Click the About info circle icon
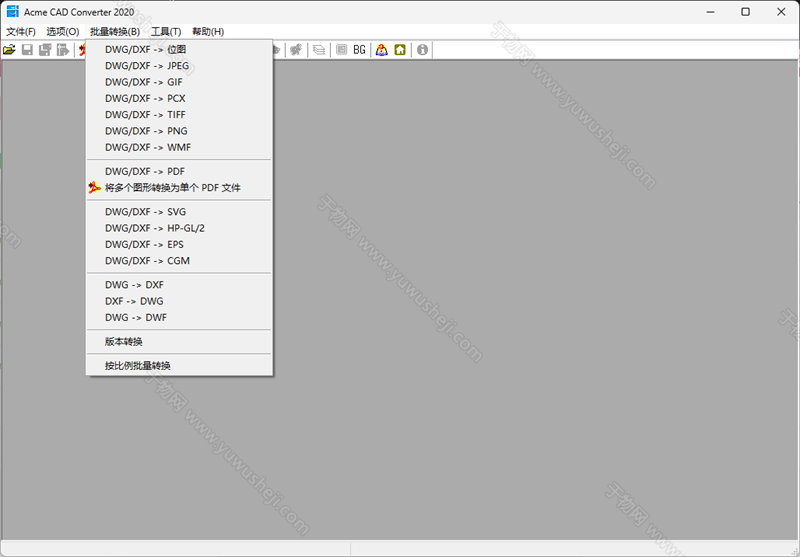Screen dimensions: 800x557 click(x=423, y=49)
